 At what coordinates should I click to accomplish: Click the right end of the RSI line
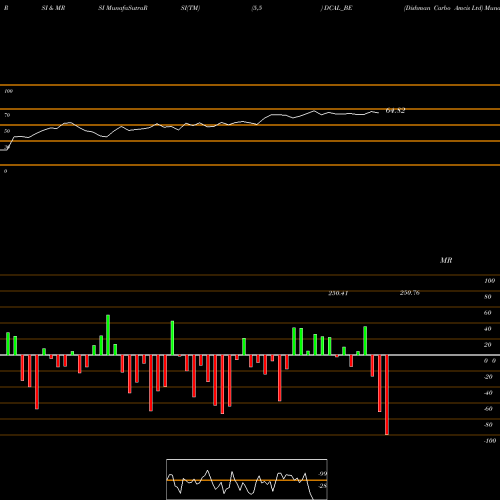pyautogui.click(x=378, y=113)
